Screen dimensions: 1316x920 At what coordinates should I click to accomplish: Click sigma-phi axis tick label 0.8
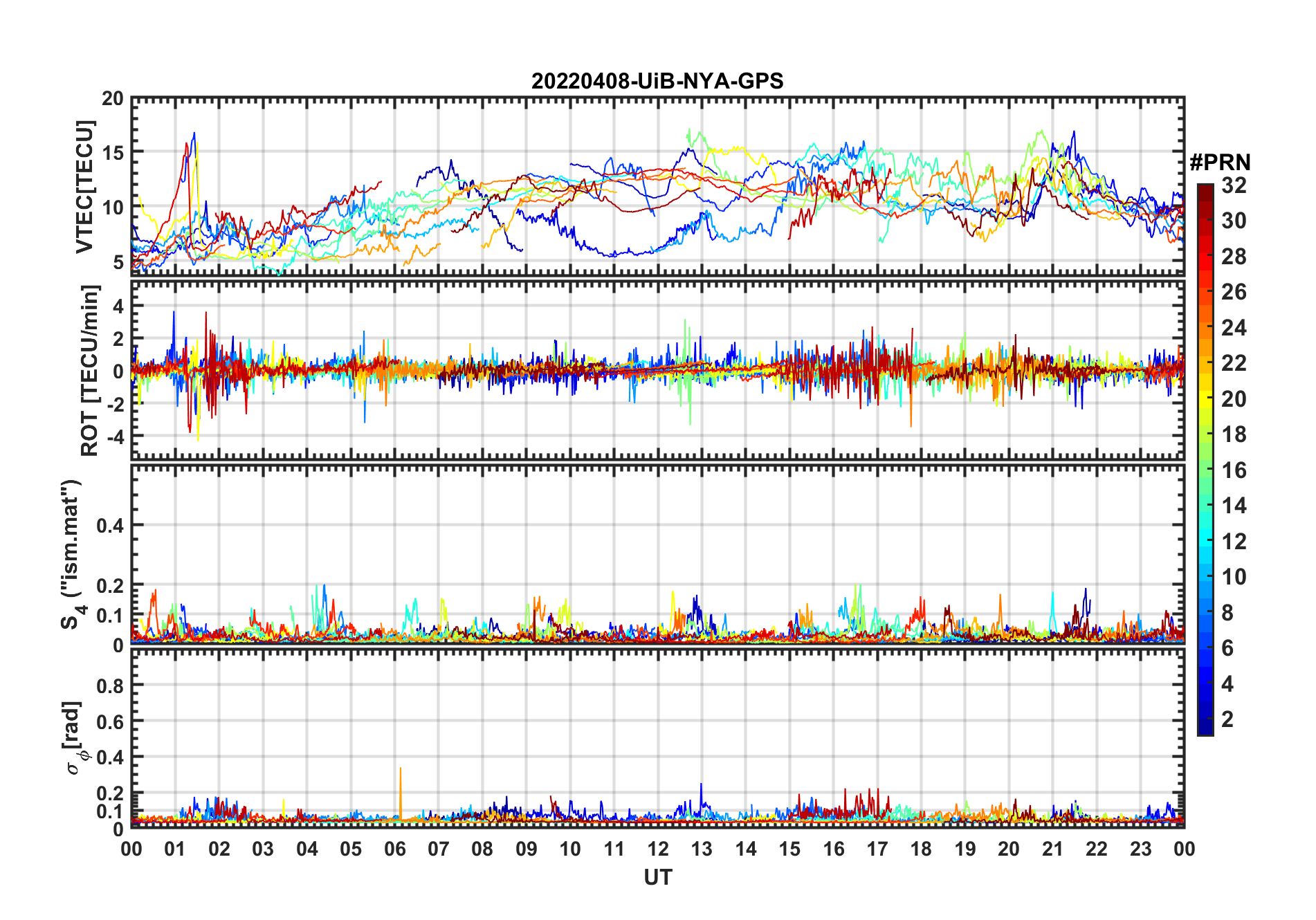coord(110,686)
